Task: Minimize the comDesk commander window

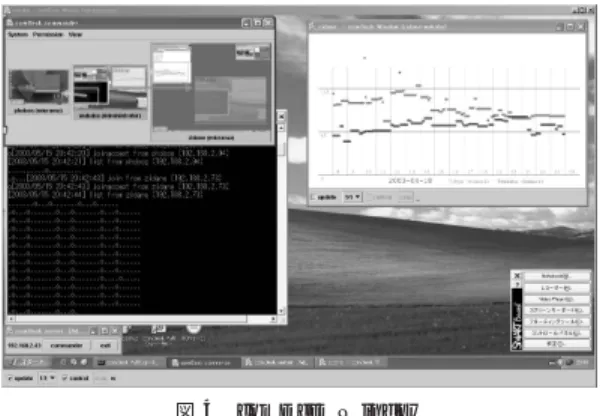Action: [246, 23]
